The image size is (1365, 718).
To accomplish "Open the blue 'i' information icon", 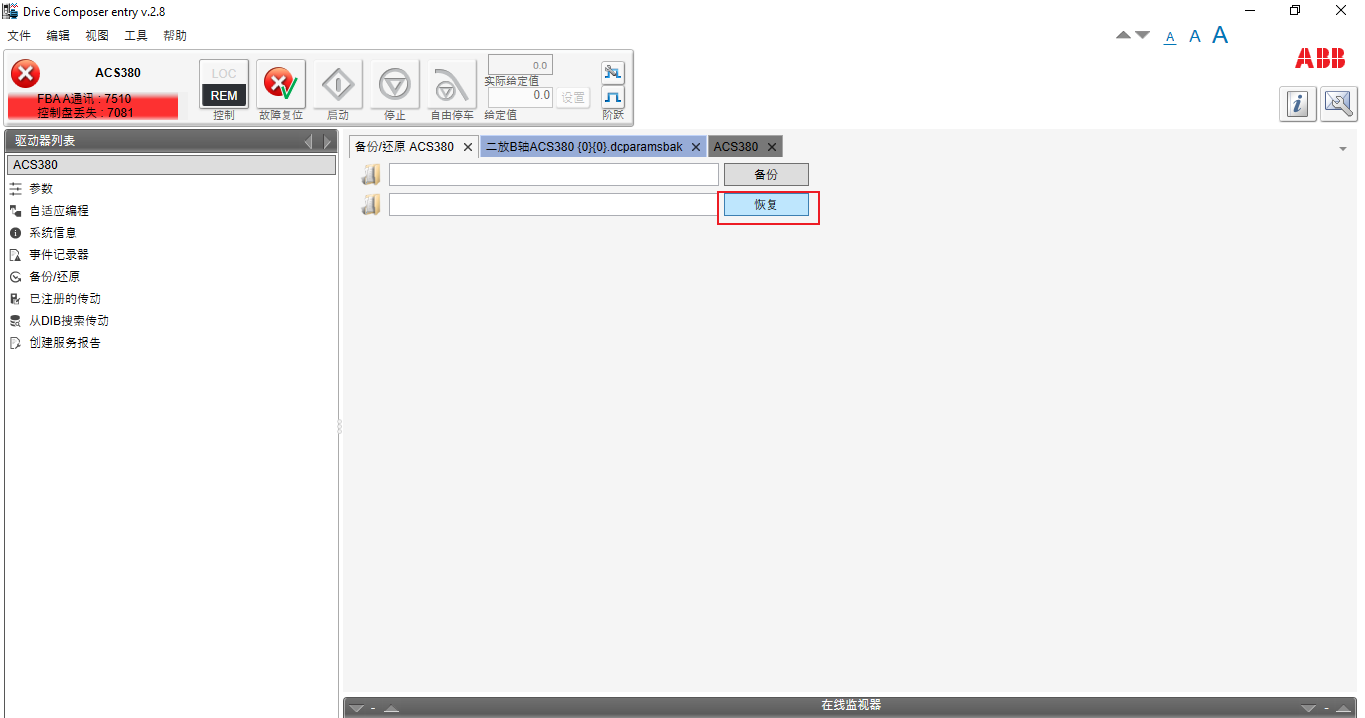I will coord(1298,104).
